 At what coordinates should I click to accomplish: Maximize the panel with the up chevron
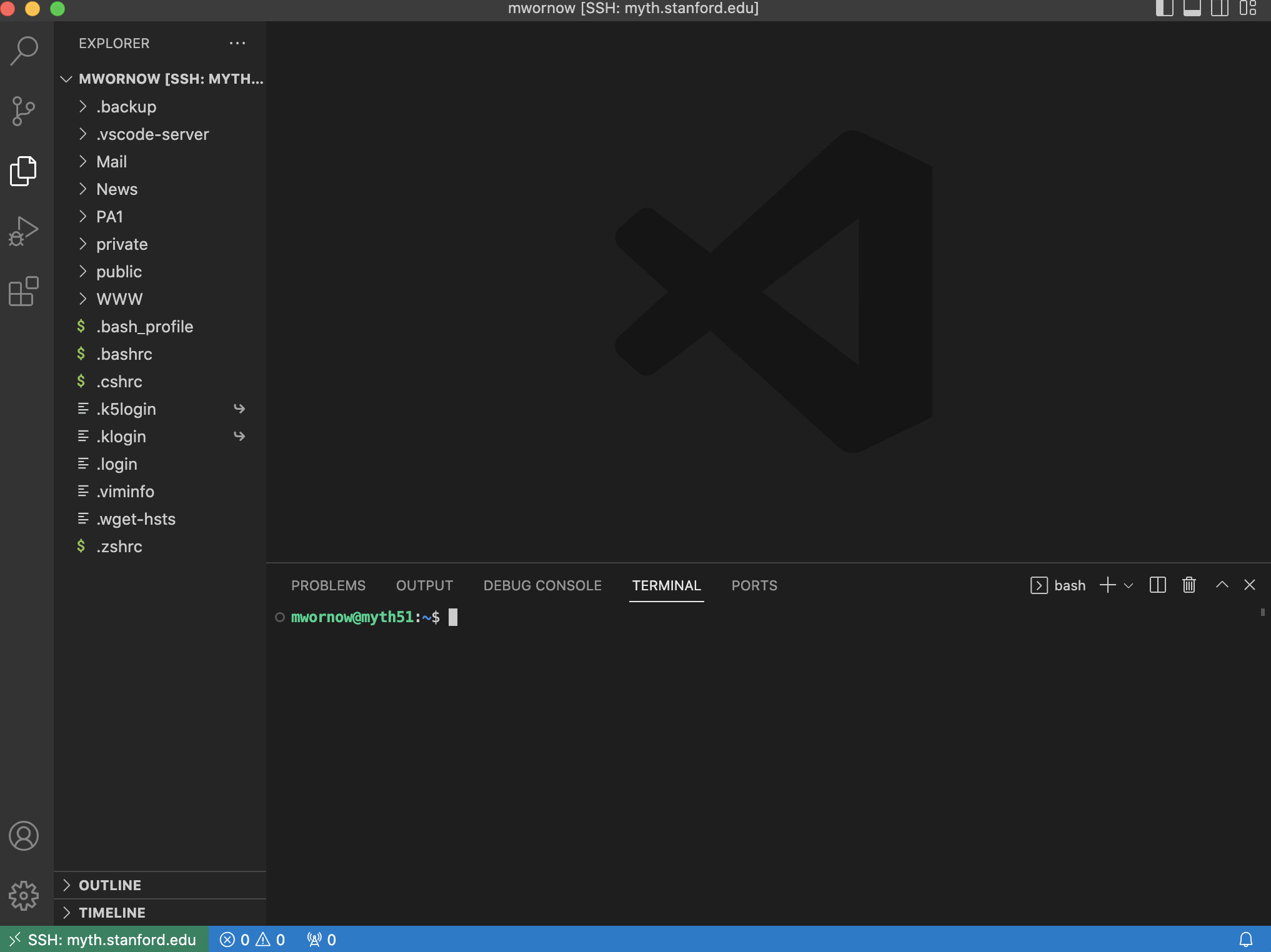(1222, 585)
